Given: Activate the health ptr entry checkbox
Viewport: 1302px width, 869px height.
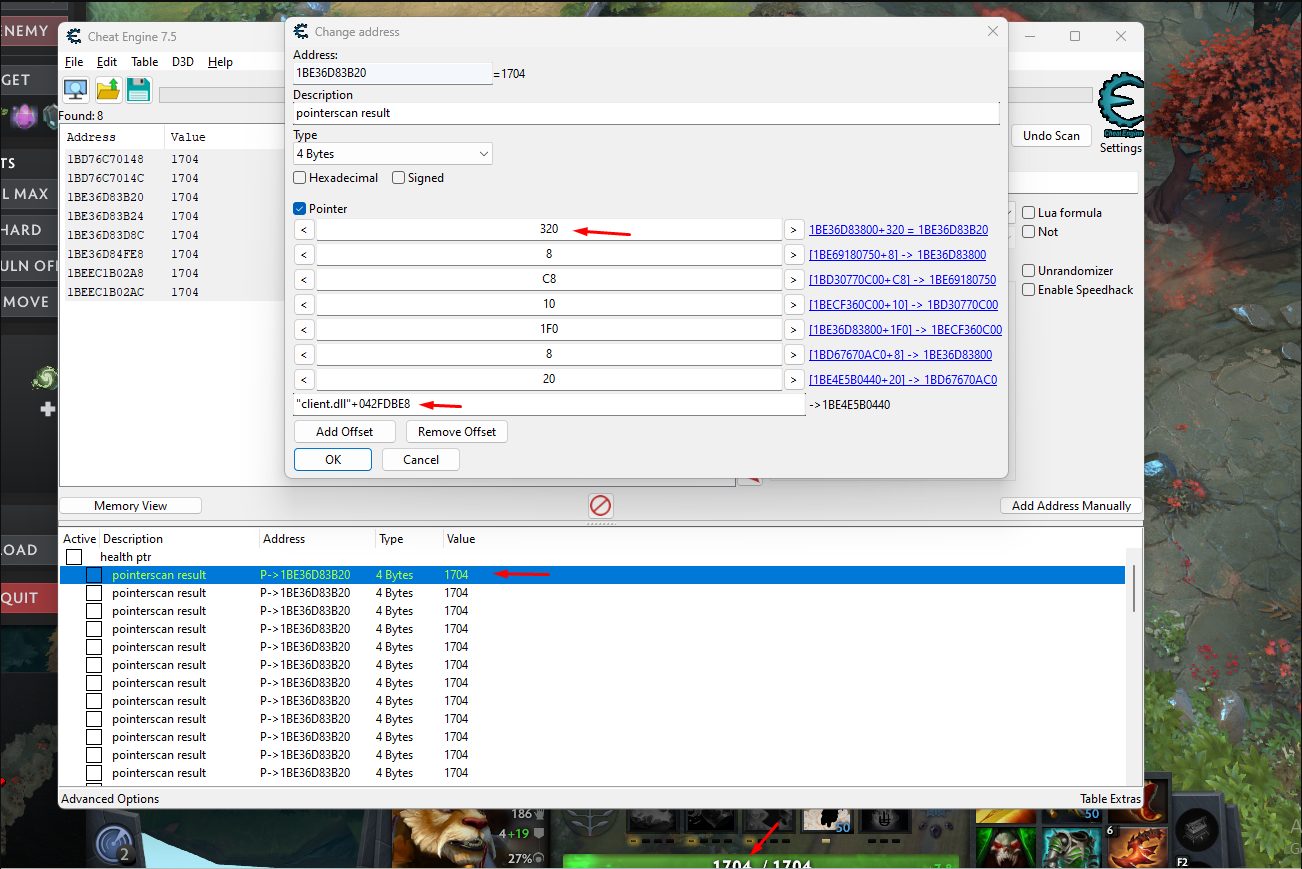Looking at the screenshot, I should coord(74,557).
